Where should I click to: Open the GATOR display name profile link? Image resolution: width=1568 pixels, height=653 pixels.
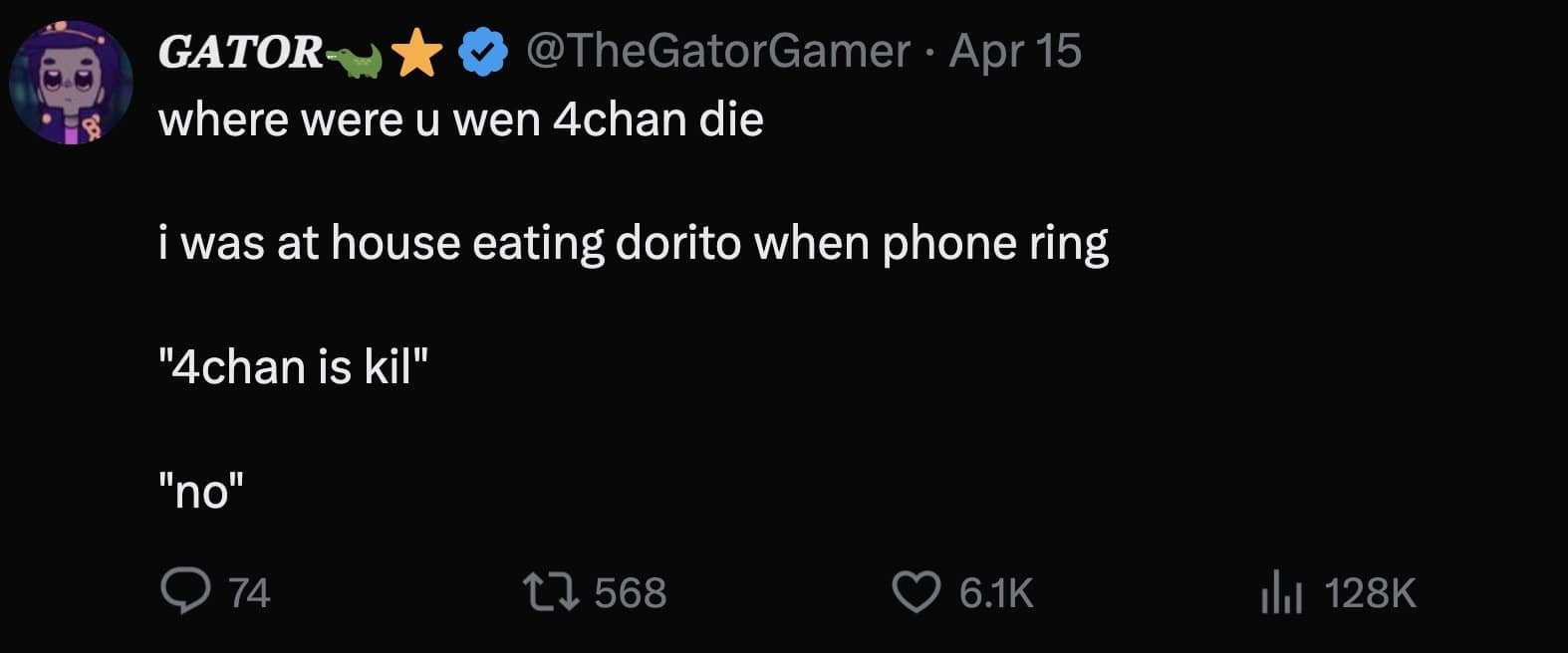pyautogui.click(x=239, y=52)
